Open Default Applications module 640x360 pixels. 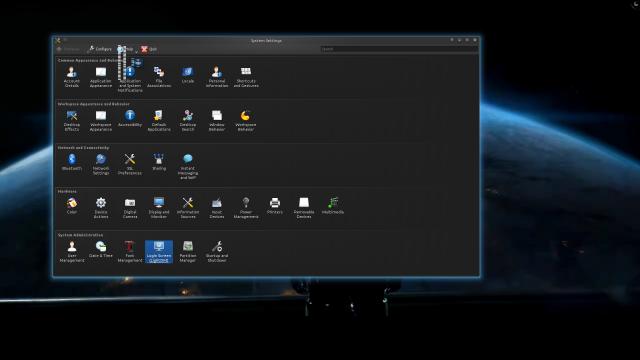pyautogui.click(x=159, y=121)
